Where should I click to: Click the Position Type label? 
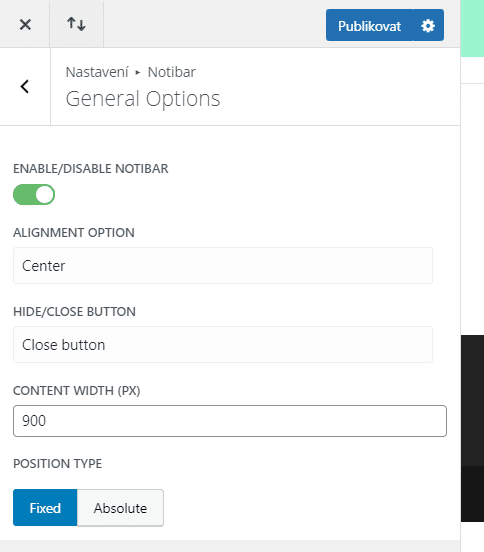(x=58, y=464)
